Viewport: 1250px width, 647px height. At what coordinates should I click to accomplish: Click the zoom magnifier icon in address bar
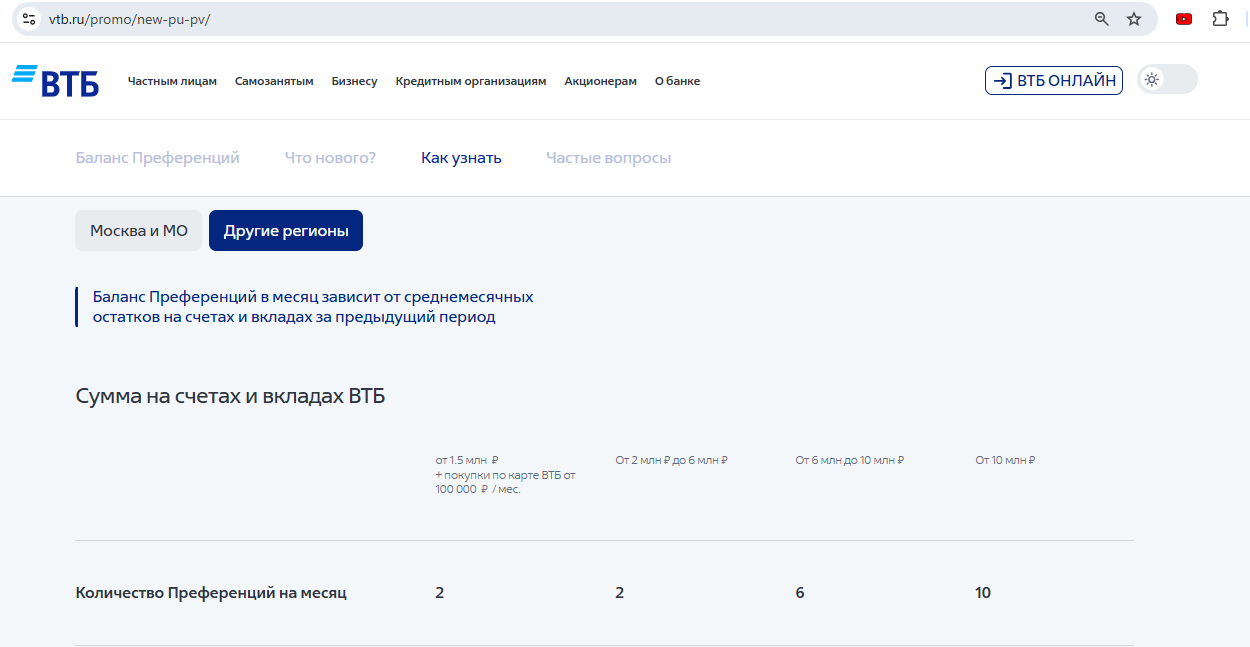(x=1102, y=19)
